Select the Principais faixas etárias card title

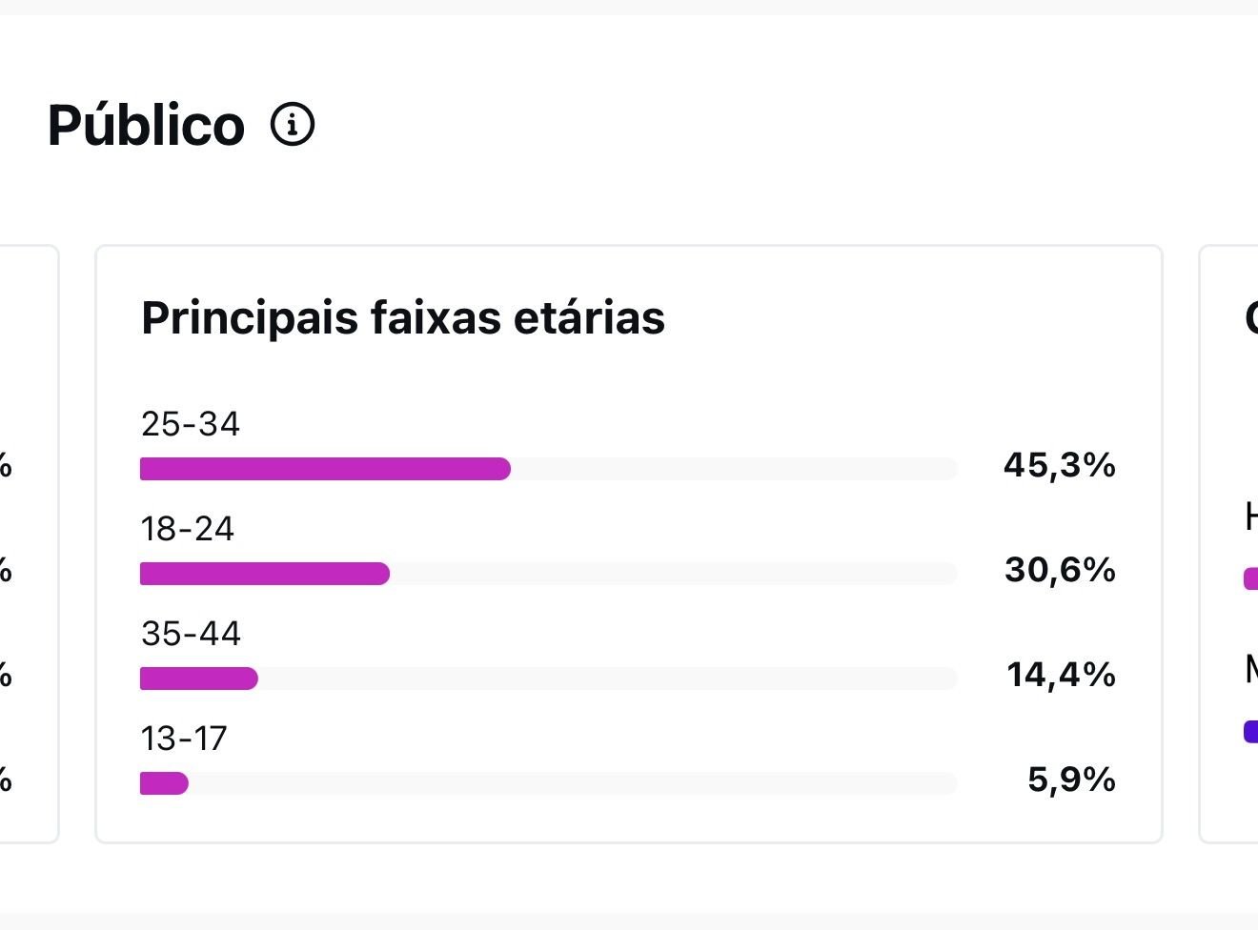pos(403,317)
